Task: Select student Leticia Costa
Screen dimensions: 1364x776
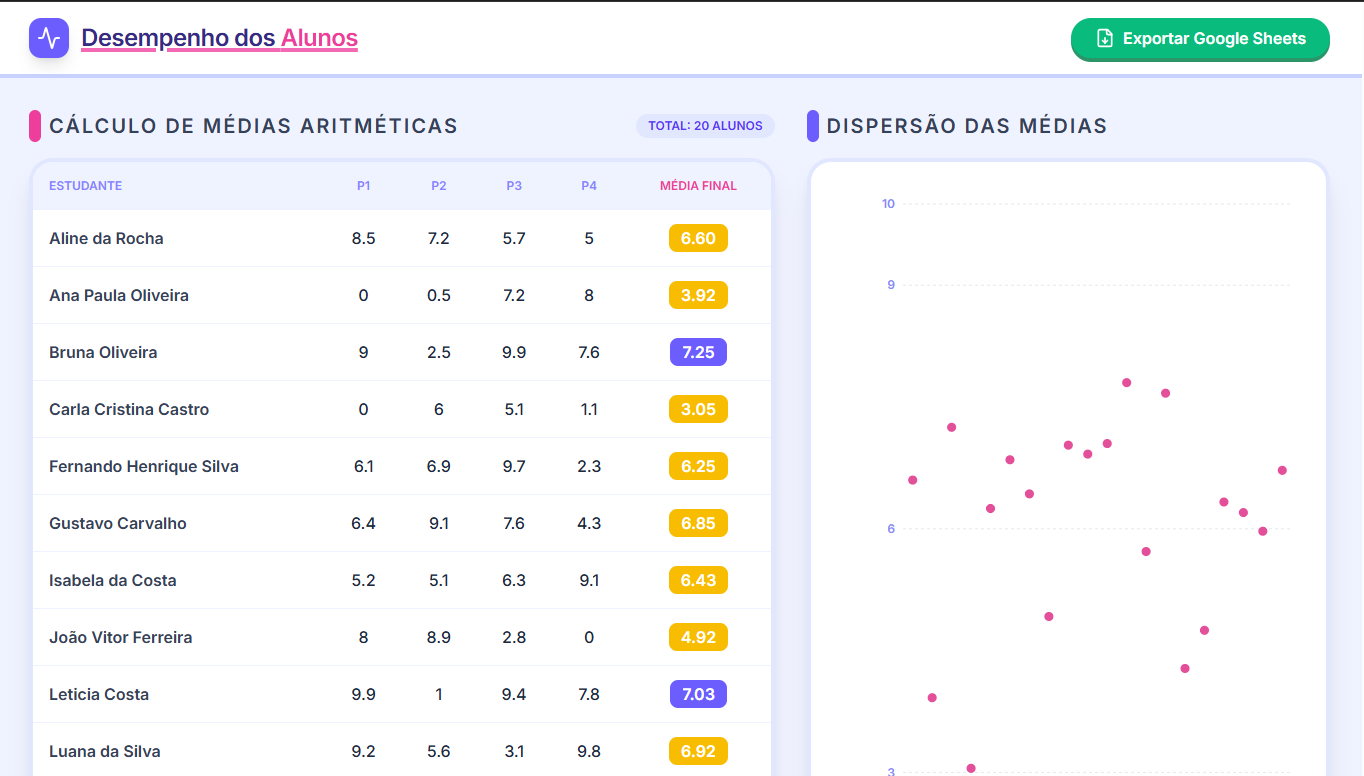Action: (99, 694)
